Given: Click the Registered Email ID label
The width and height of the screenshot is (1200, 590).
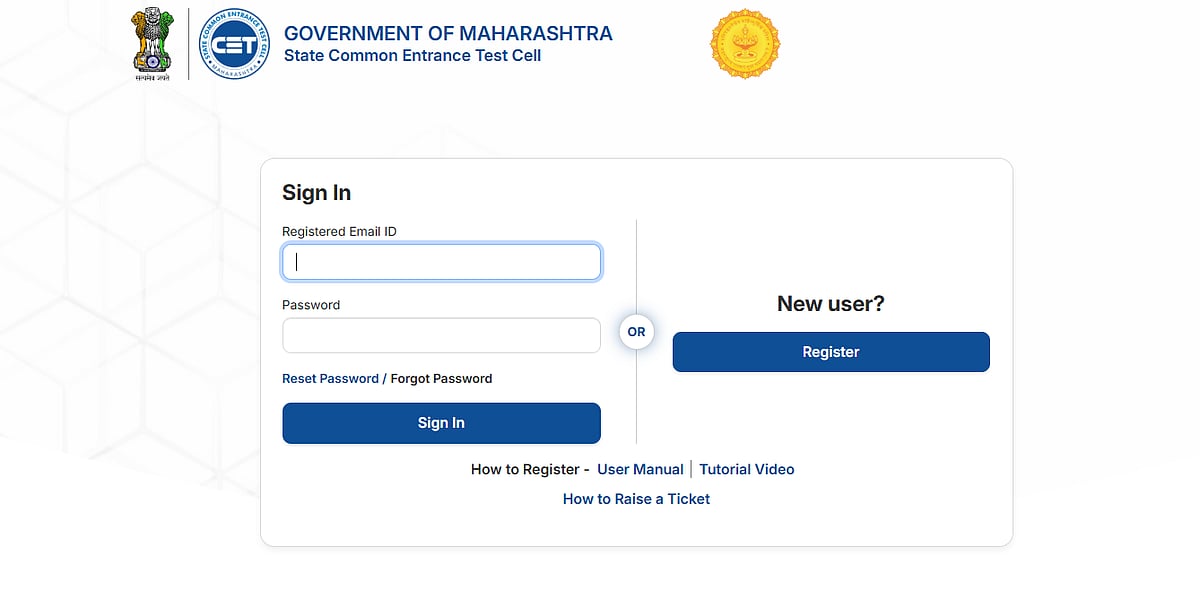Looking at the screenshot, I should tap(339, 232).
